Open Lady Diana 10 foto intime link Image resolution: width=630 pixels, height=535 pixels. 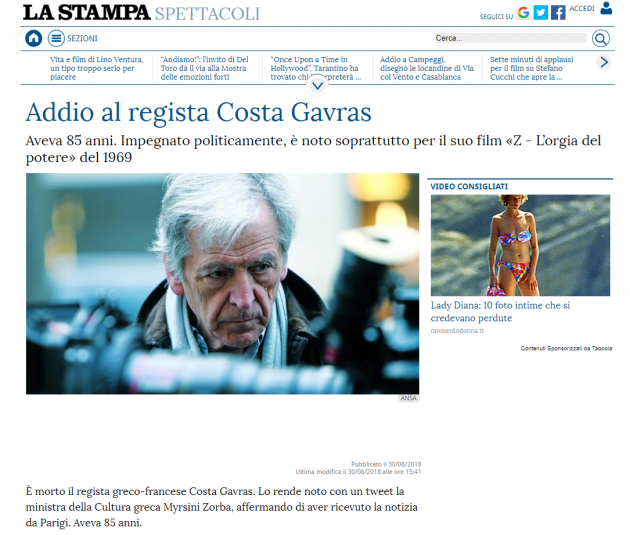(x=500, y=311)
